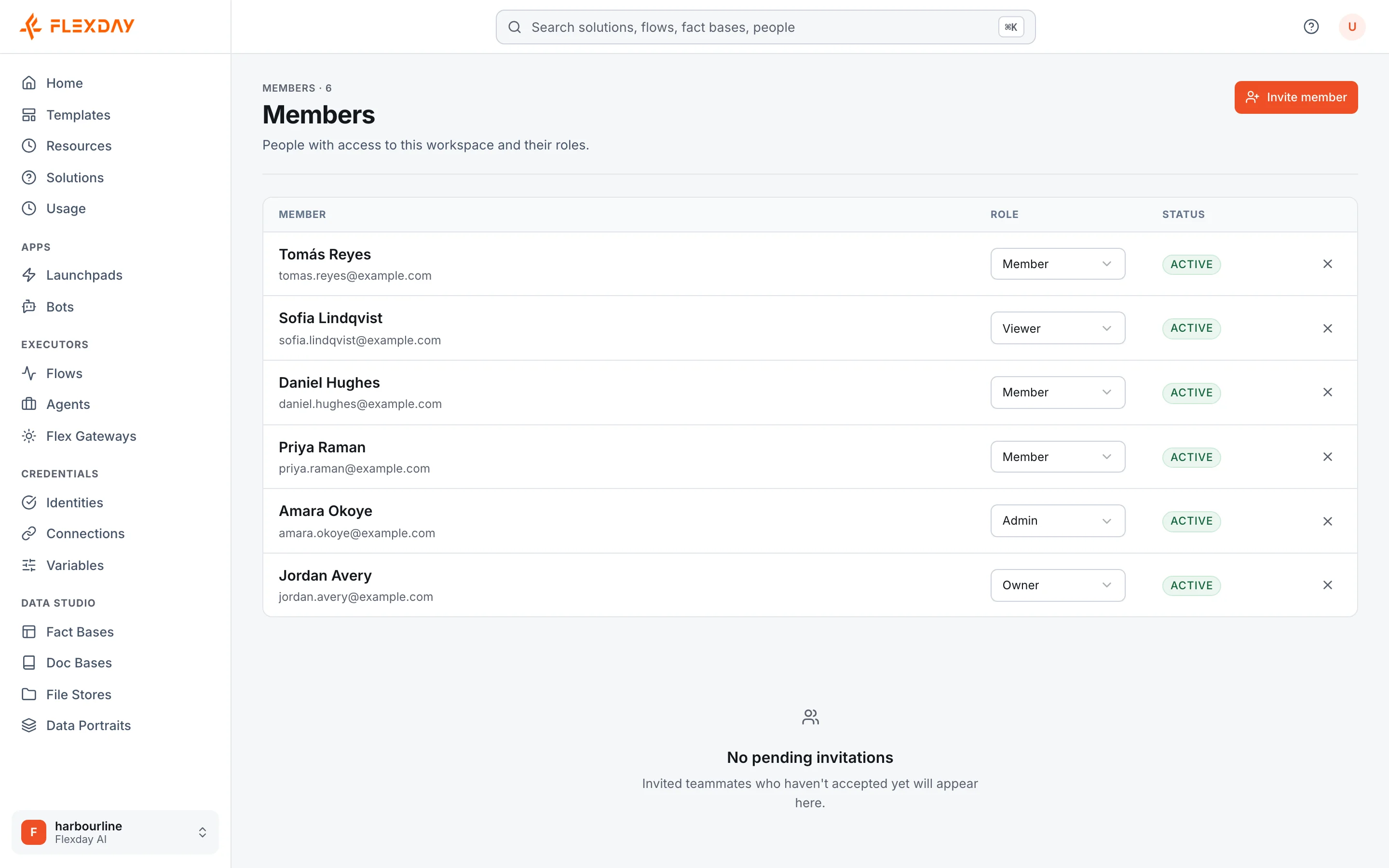Click the Identities checkmark icon
Image resolution: width=1389 pixels, height=868 pixels.
(29, 503)
